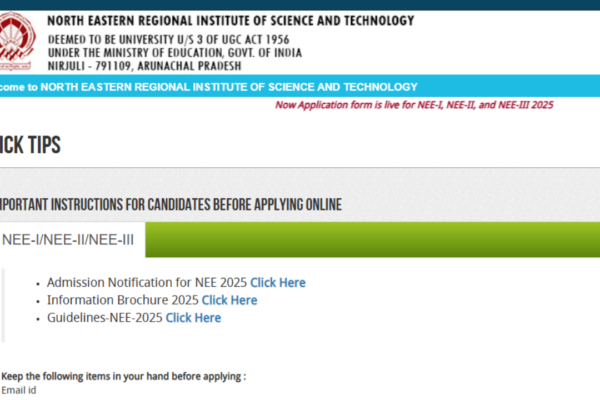
Task: Open Guidelines-NEE-2025 Click Here link
Action: pos(193,318)
